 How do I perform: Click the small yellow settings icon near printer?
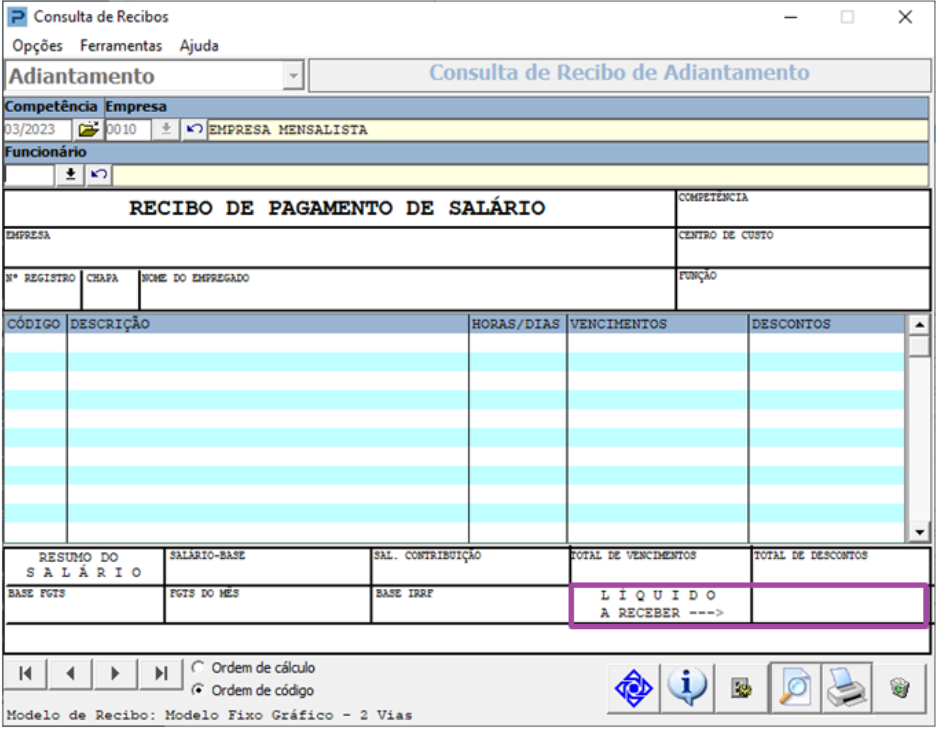(x=741, y=689)
